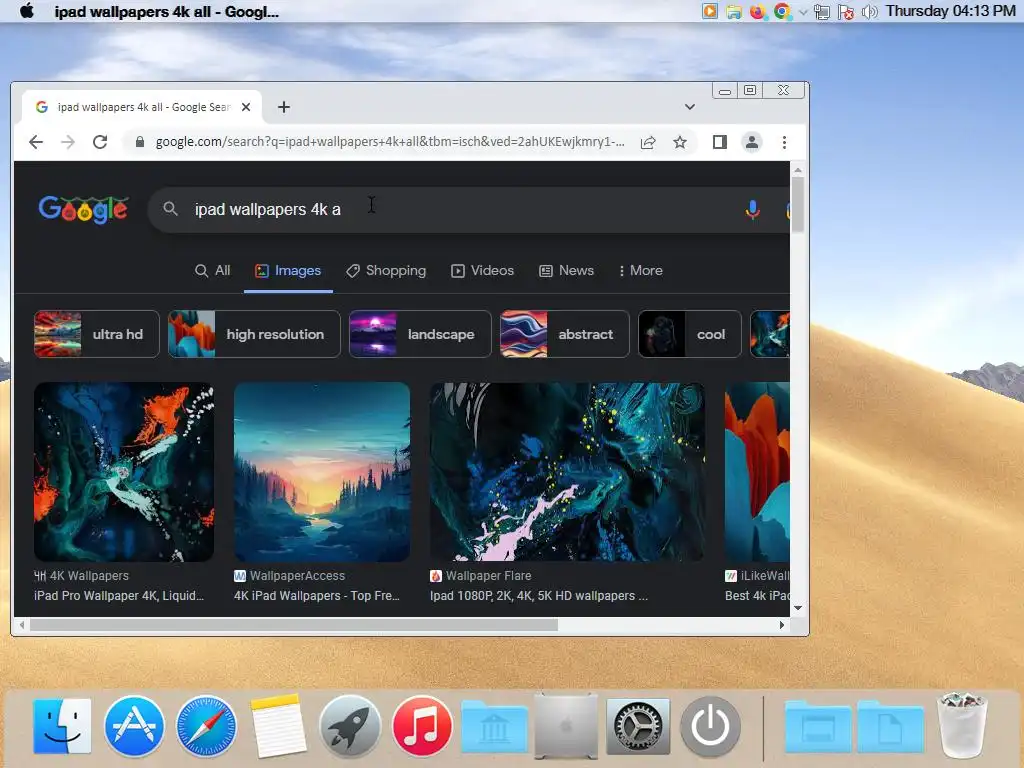Share this page via share icon

coord(648,142)
